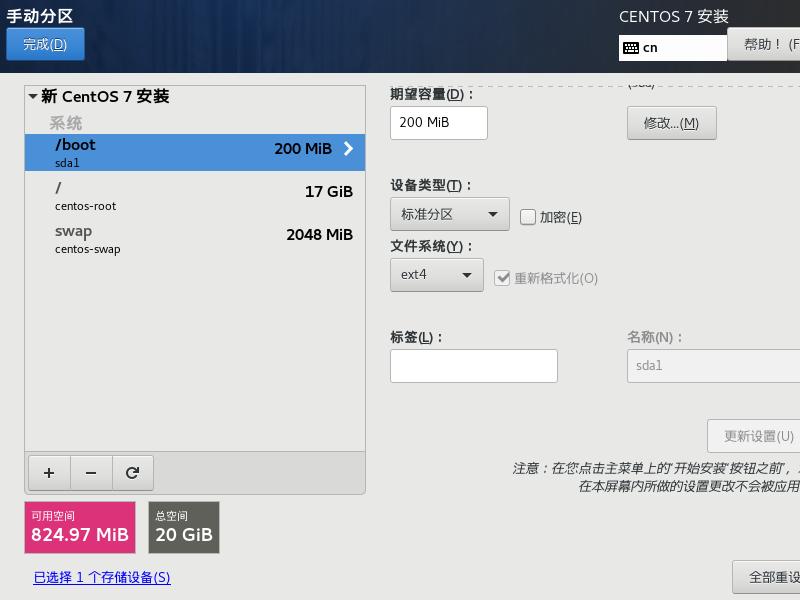This screenshot has width=800, height=600.
Task: Open the ext4 file system dropdown
Action: tap(437, 276)
